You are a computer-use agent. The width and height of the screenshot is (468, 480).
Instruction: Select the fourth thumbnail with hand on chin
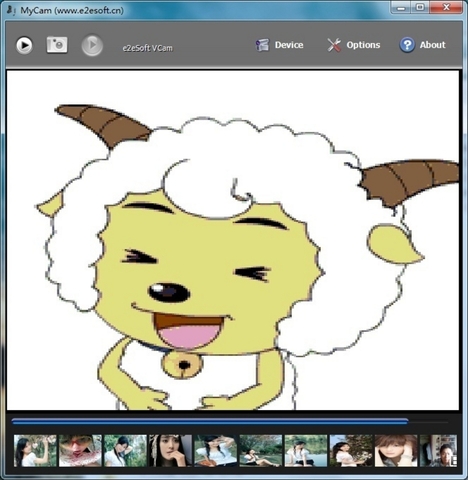point(171,450)
